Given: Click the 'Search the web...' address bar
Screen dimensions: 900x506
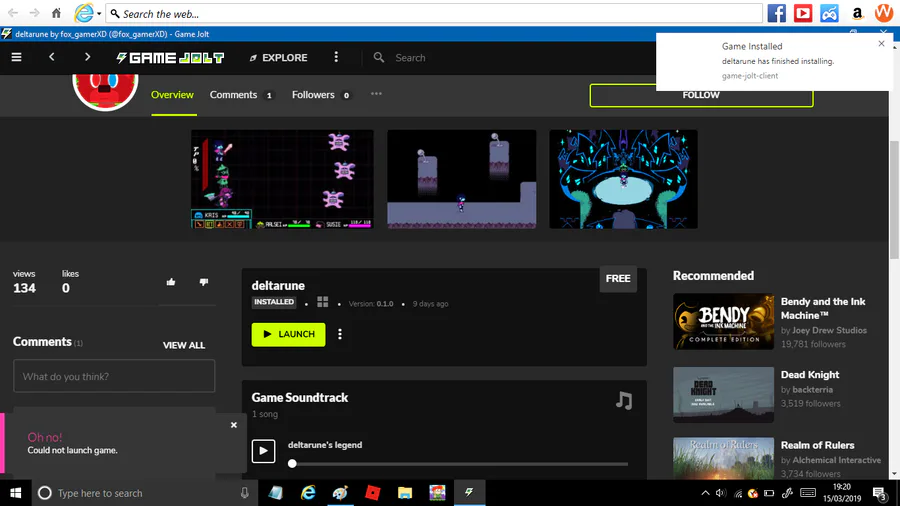Looking at the screenshot, I should click(x=434, y=13).
